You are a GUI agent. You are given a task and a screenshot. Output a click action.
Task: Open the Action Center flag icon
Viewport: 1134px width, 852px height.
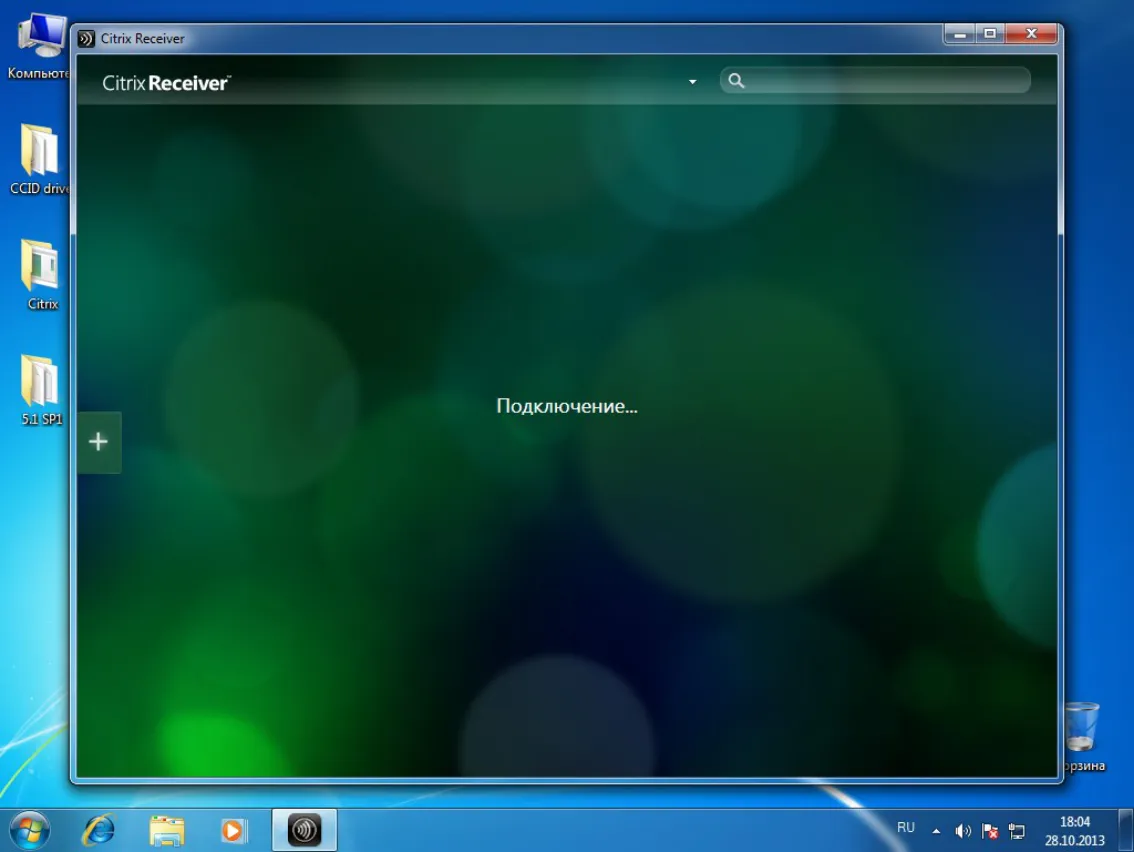[990, 831]
